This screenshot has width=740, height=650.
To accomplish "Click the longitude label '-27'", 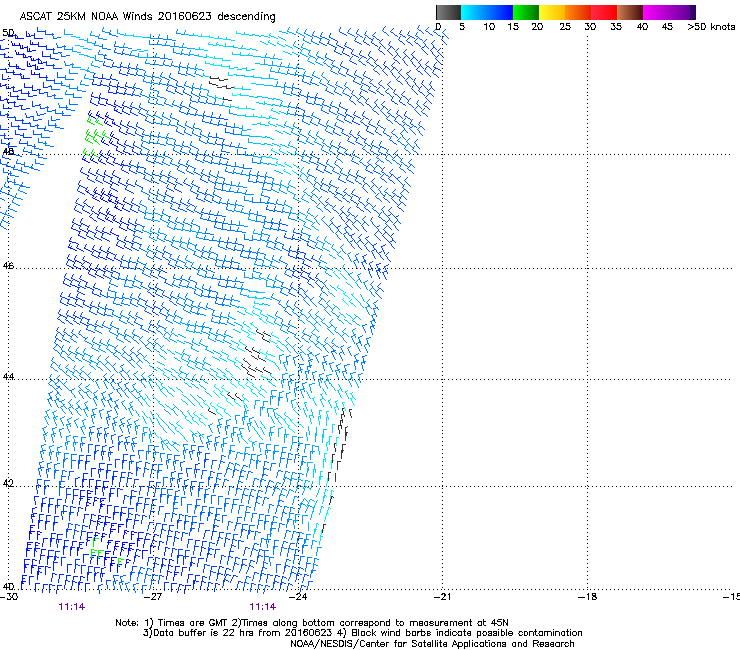I will (x=153, y=597).
